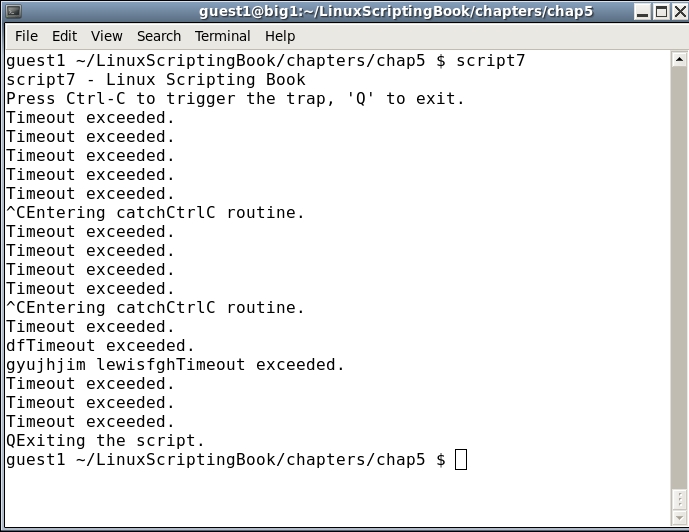Click the 'QExiting the script.' output line
The image size is (689, 532).
[105, 441]
